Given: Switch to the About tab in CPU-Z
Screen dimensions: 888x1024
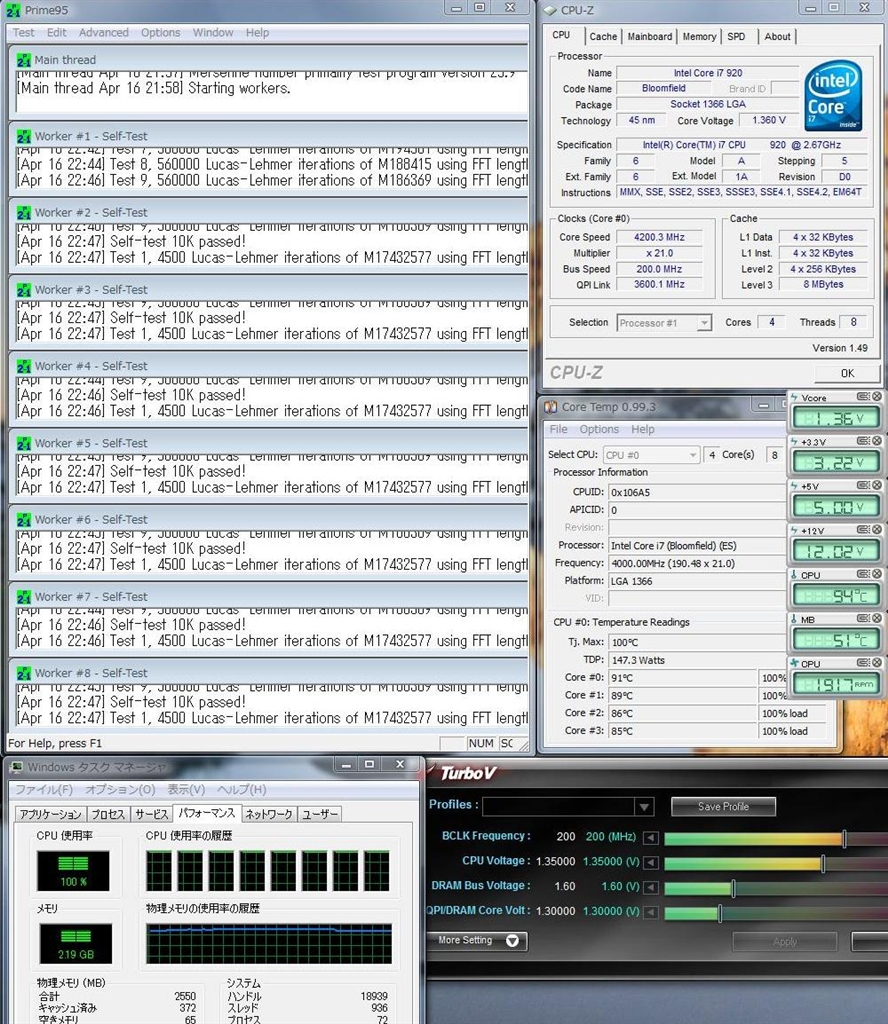Looking at the screenshot, I should click(x=778, y=37).
